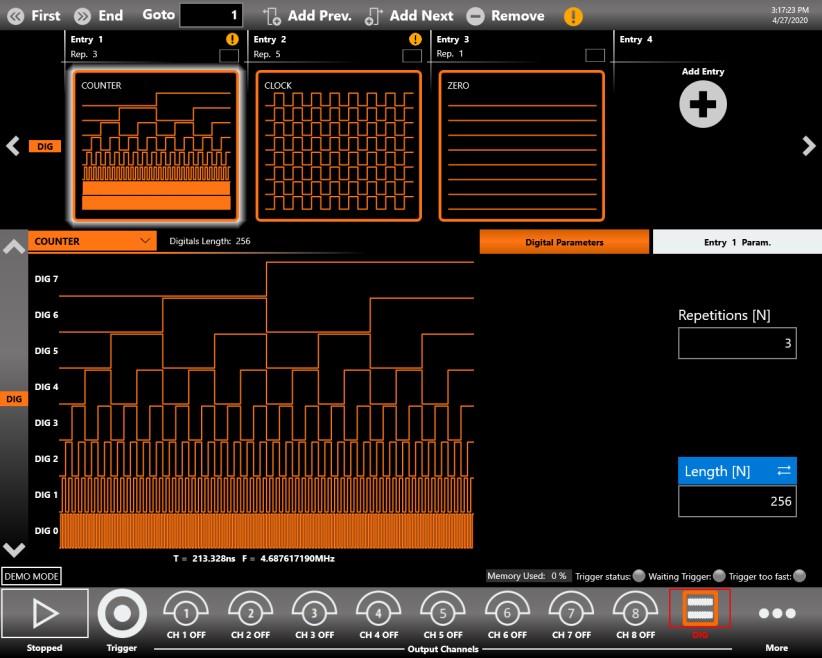Select the ZERO waveform thumbnail
822x658 pixels.
click(x=522, y=146)
